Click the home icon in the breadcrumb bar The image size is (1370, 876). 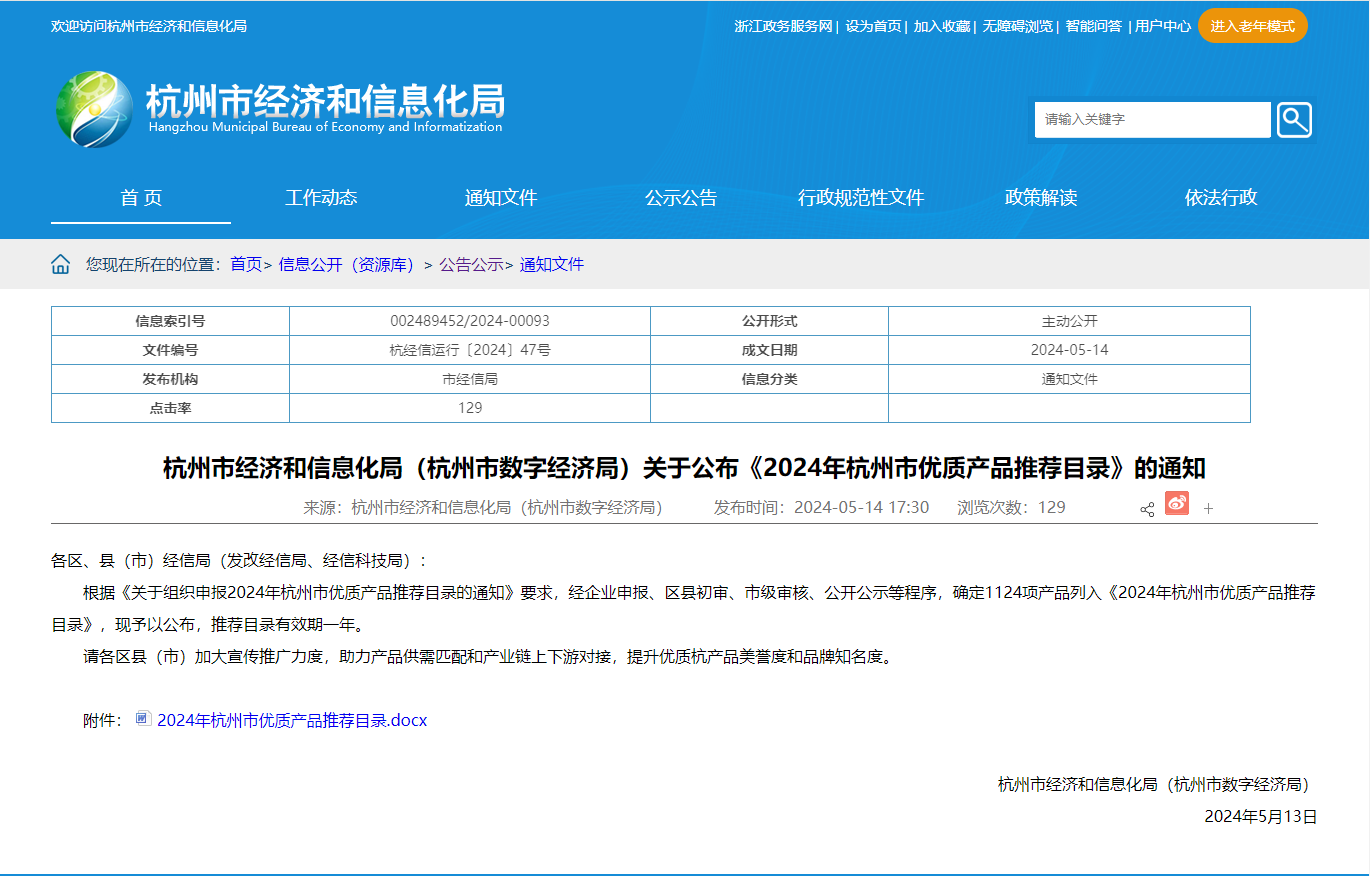click(x=61, y=264)
